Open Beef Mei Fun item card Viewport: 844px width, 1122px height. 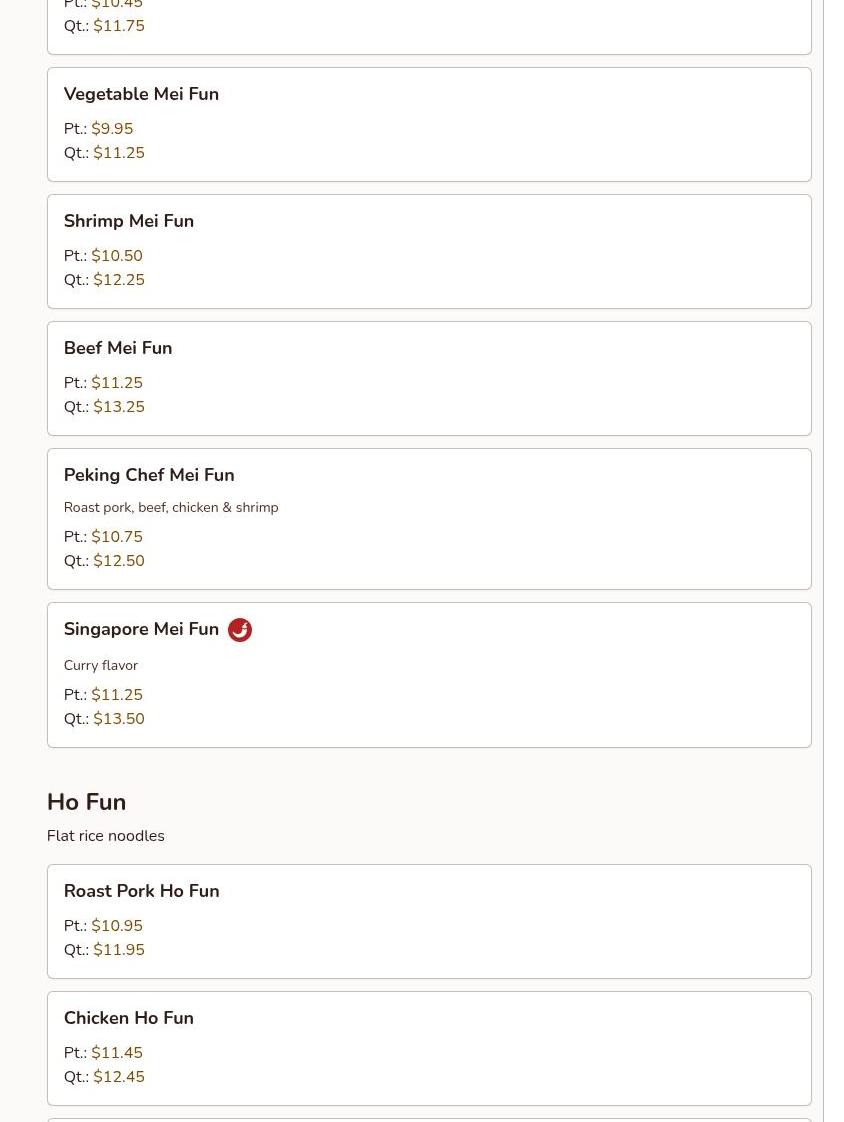[118, 348]
